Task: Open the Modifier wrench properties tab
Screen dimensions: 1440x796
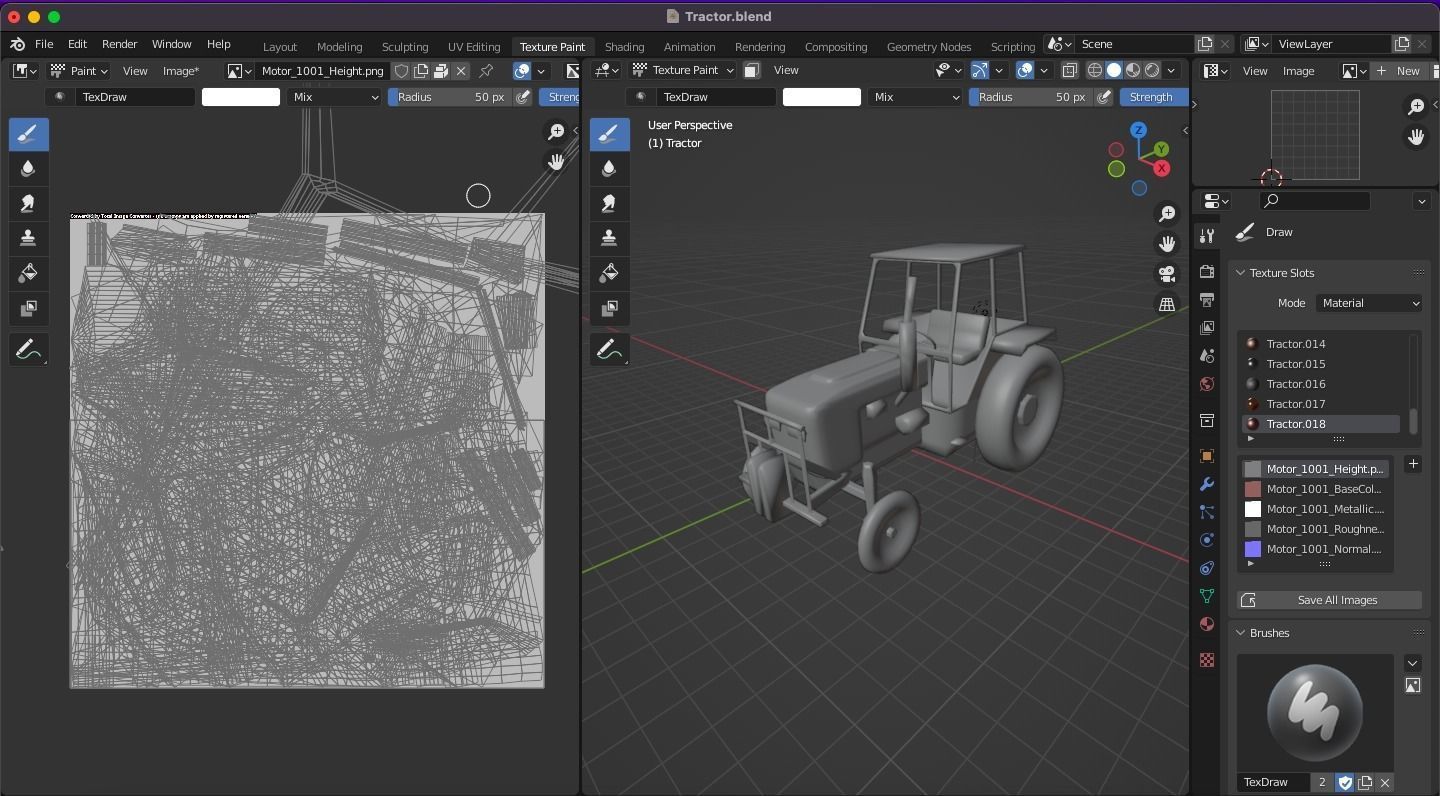Action: (x=1207, y=484)
